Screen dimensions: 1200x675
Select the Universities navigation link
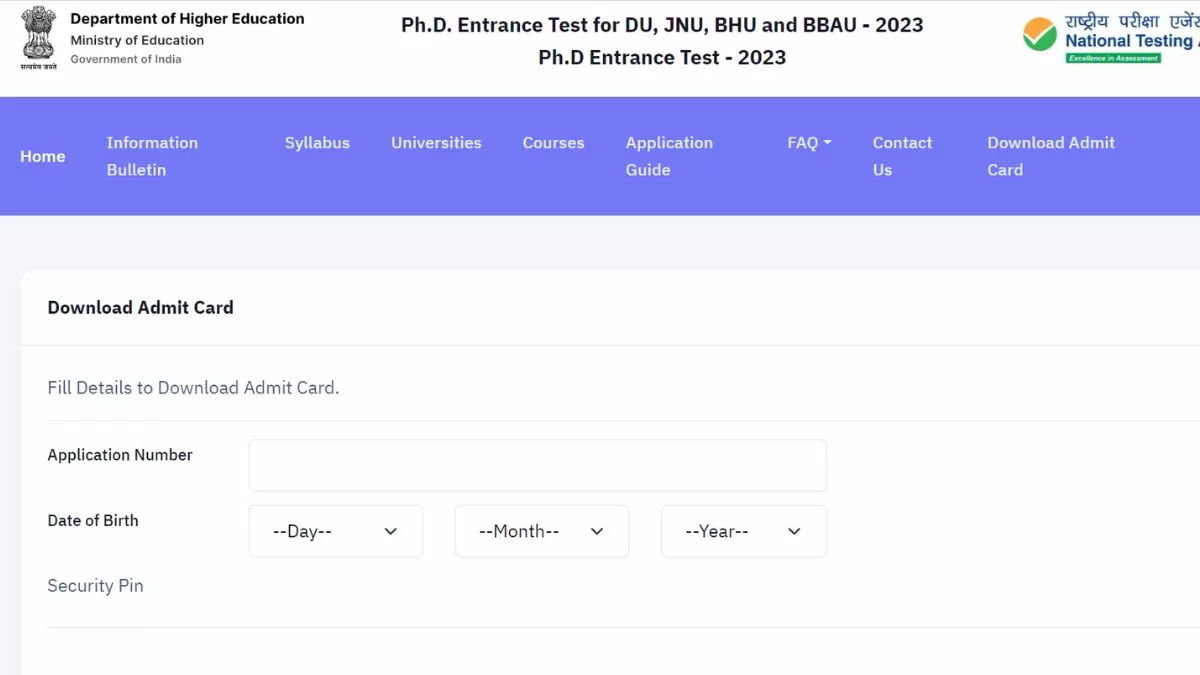pyautogui.click(x=436, y=143)
